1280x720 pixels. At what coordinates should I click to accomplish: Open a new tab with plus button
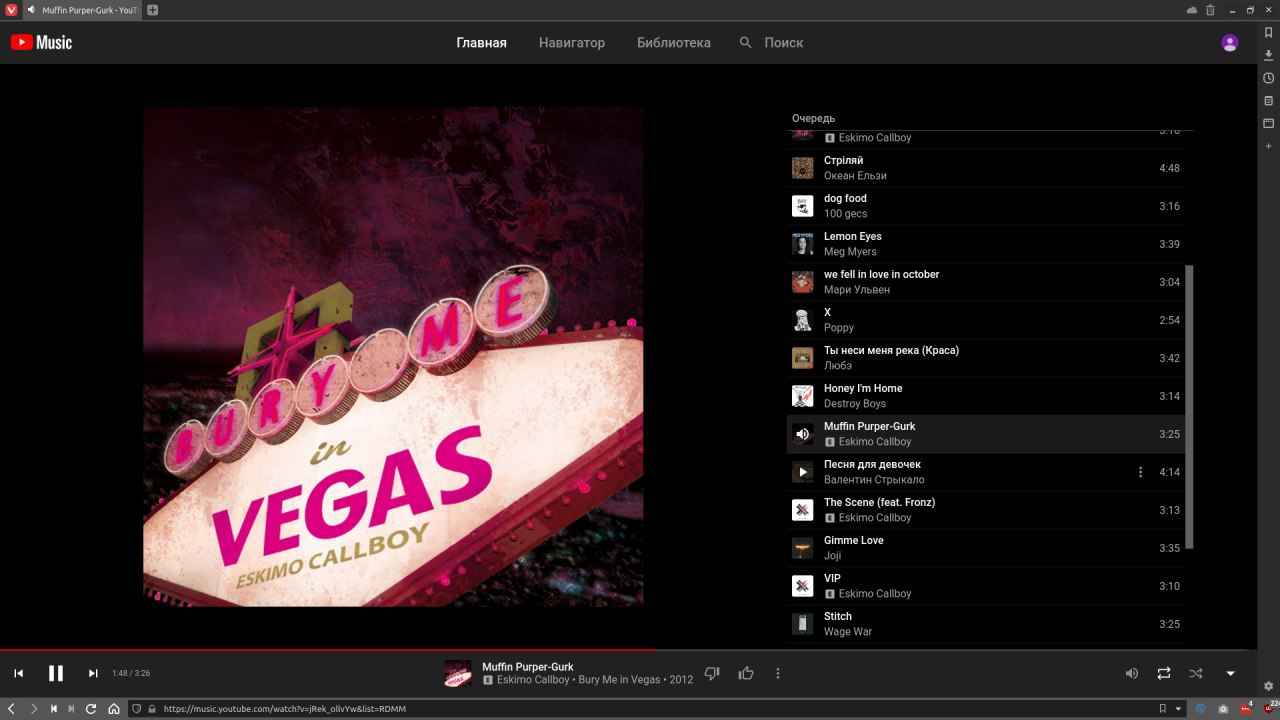[x=153, y=10]
